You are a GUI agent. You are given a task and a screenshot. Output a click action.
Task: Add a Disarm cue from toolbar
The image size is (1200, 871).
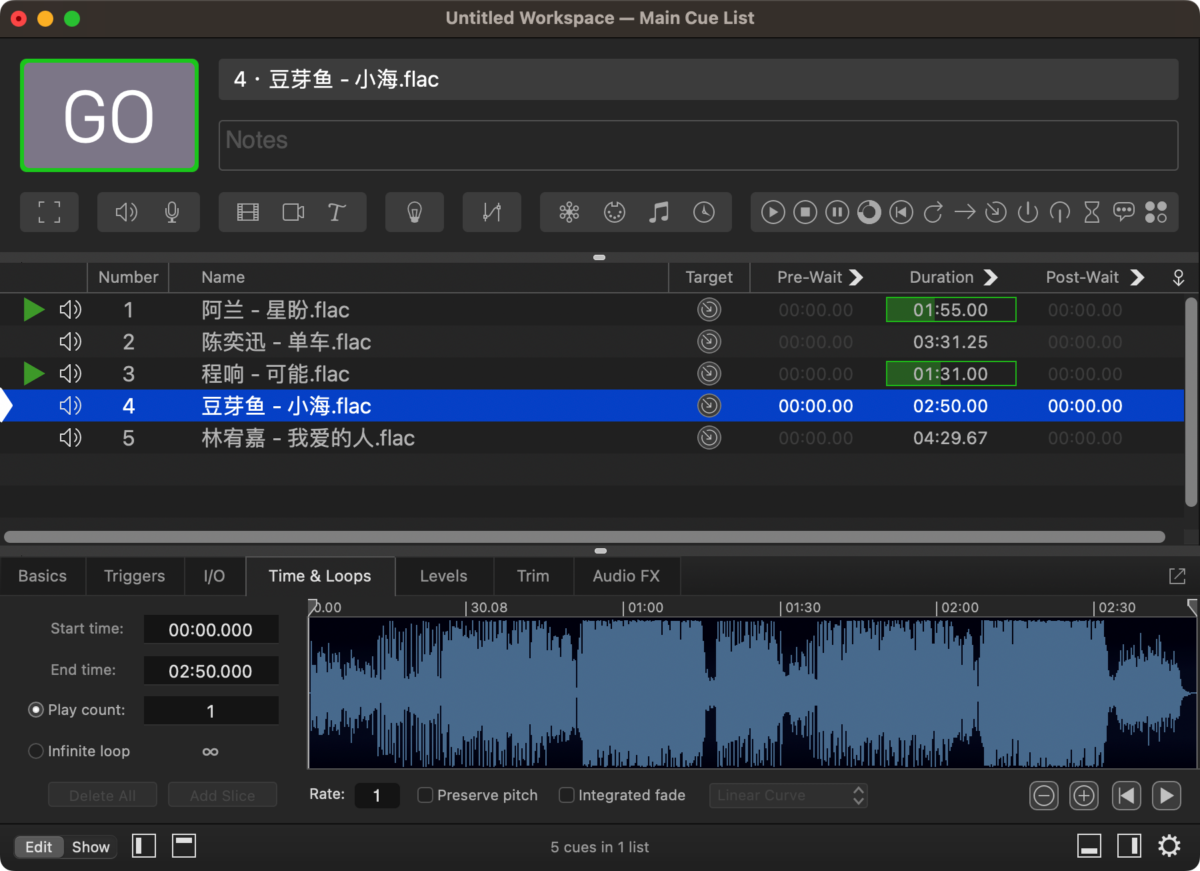pos(1060,212)
